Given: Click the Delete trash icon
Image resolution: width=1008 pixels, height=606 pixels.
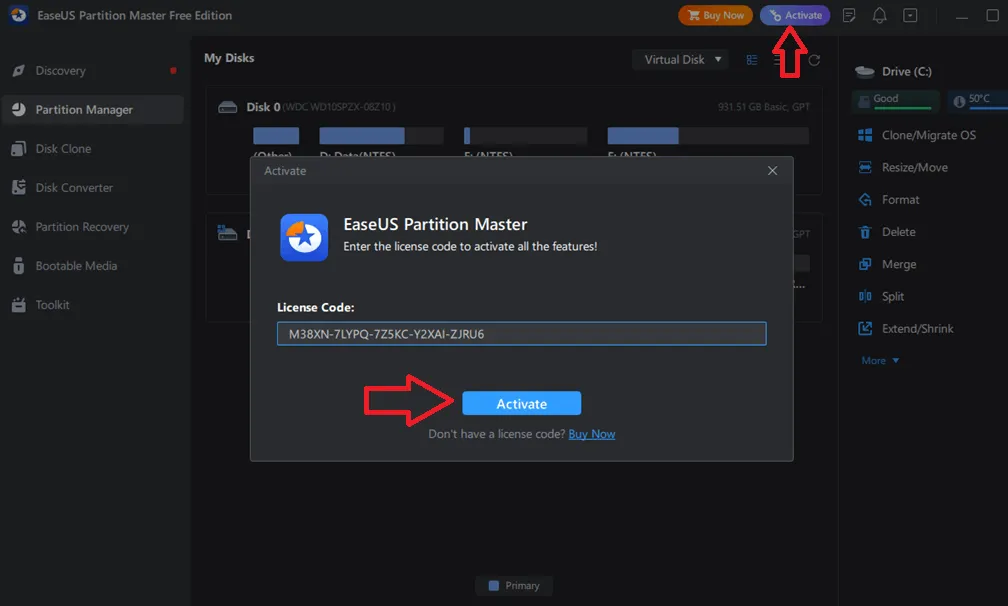Looking at the screenshot, I should (865, 232).
